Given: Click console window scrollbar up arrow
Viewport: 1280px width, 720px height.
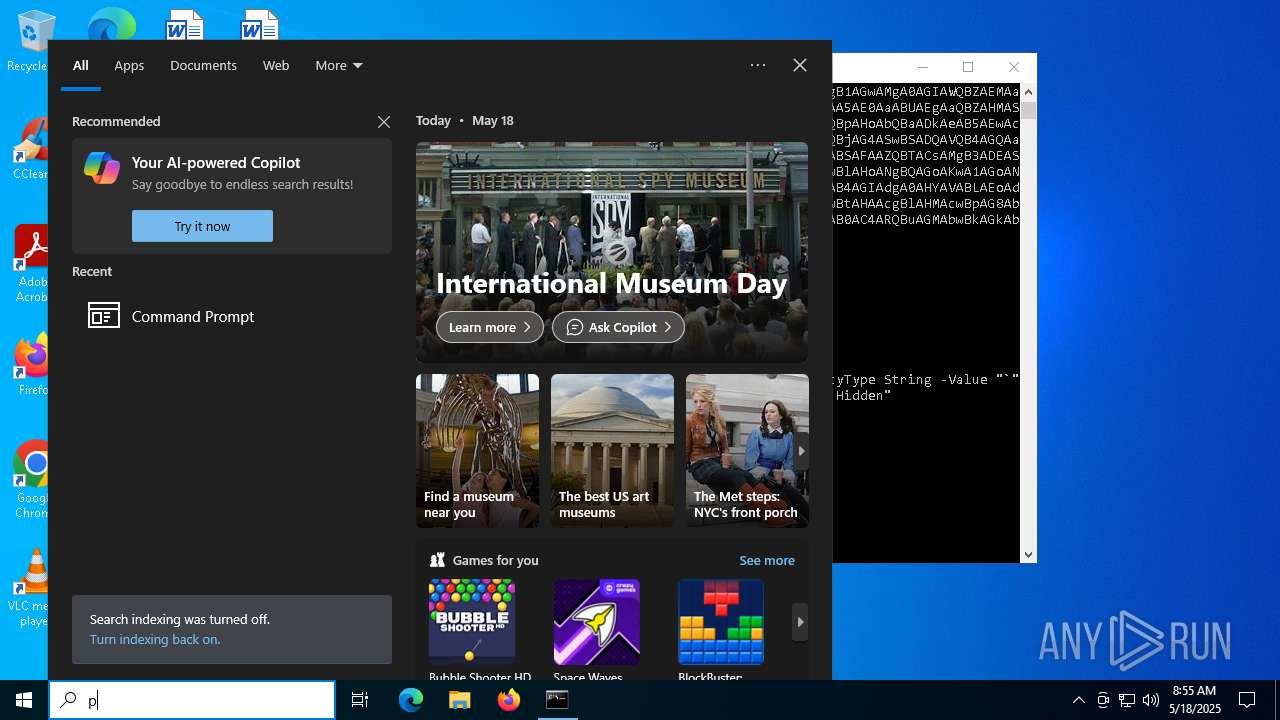Looking at the screenshot, I should 1028,92.
